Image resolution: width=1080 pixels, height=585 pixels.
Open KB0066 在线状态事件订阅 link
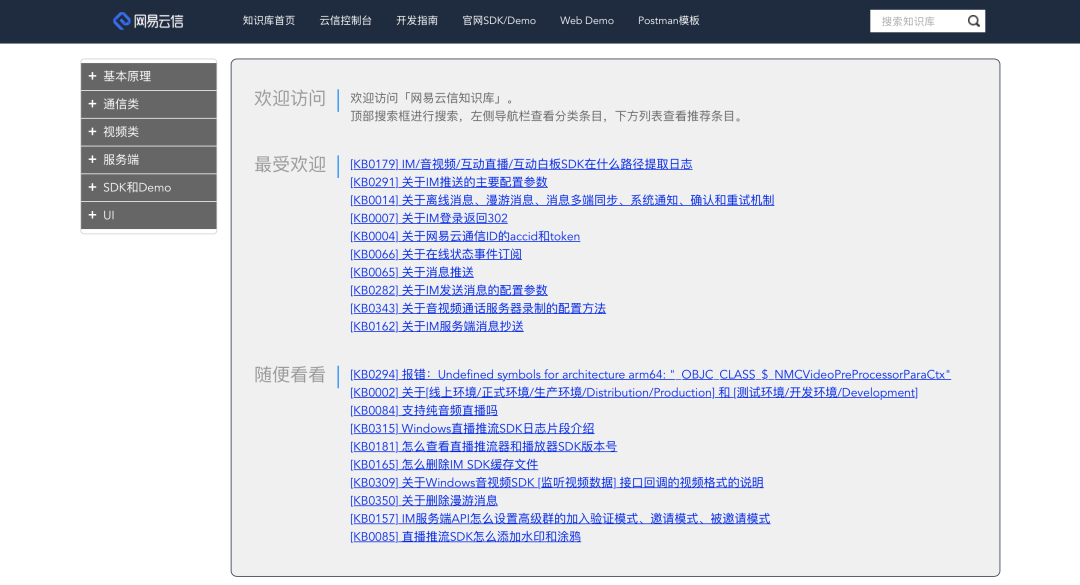coord(436,254)
